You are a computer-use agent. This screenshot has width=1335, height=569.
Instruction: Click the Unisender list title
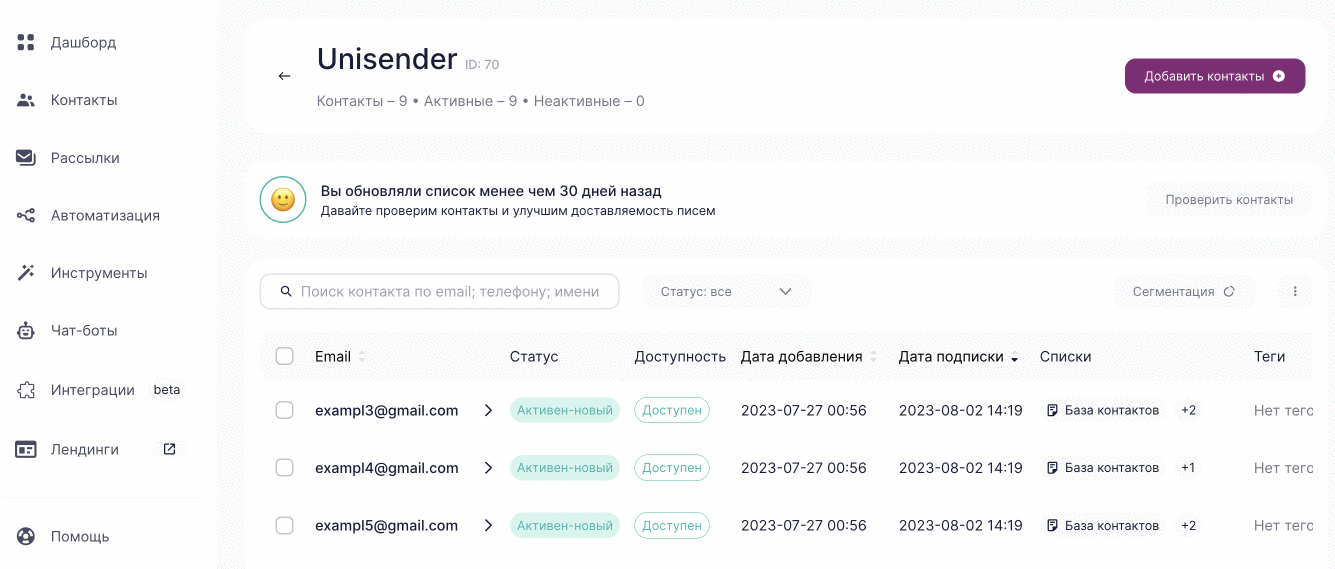[387, 59]
